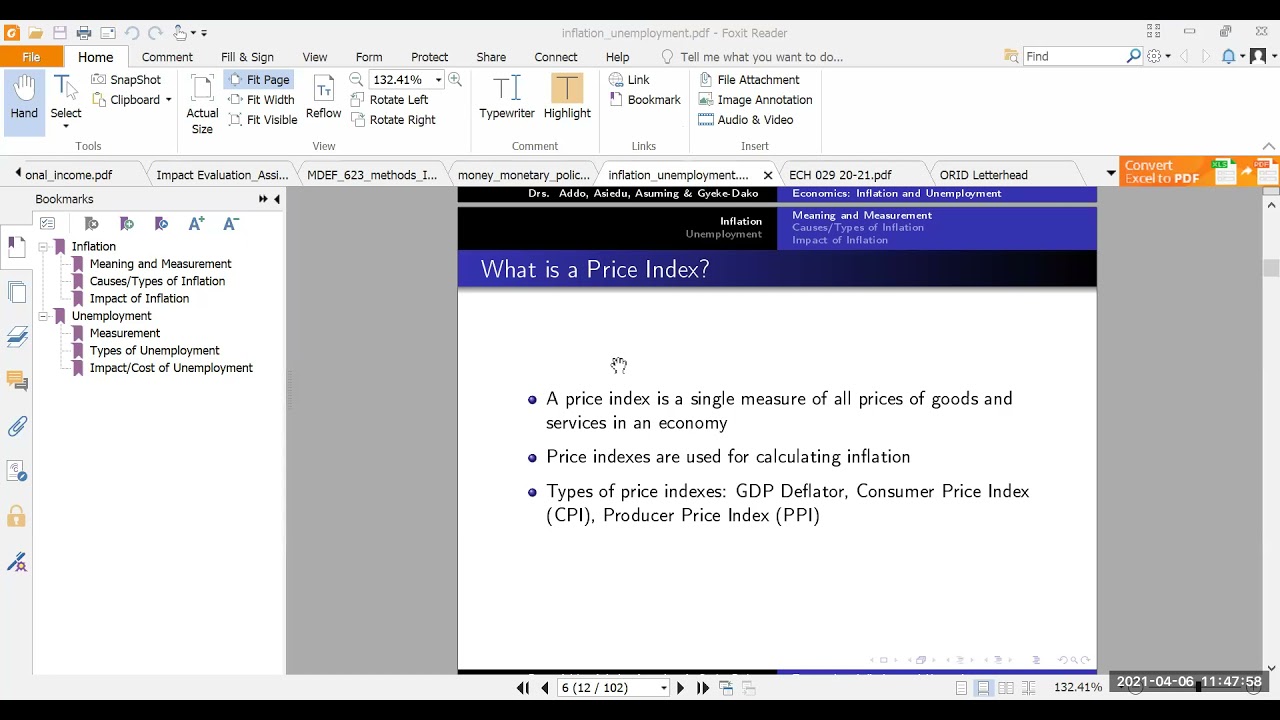Toggle continuous page layout in status bar
This screenshot has width=1280, height=720.
pos(983,688)
